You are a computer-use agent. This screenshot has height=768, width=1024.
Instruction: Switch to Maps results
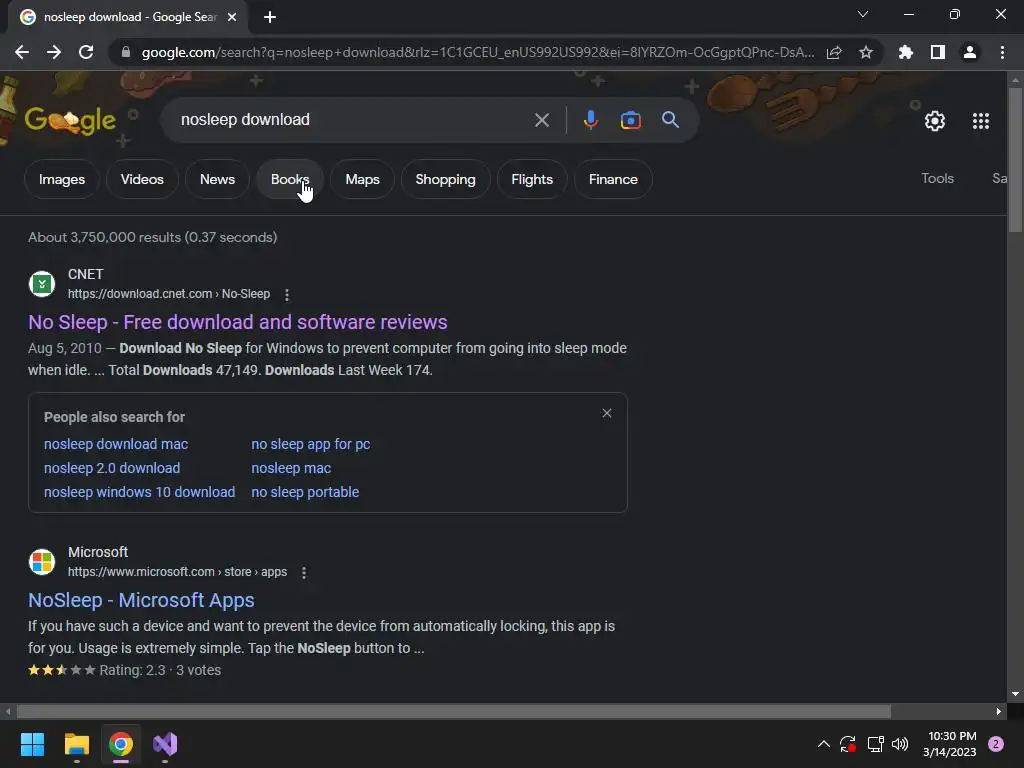(x=362, y=179)
